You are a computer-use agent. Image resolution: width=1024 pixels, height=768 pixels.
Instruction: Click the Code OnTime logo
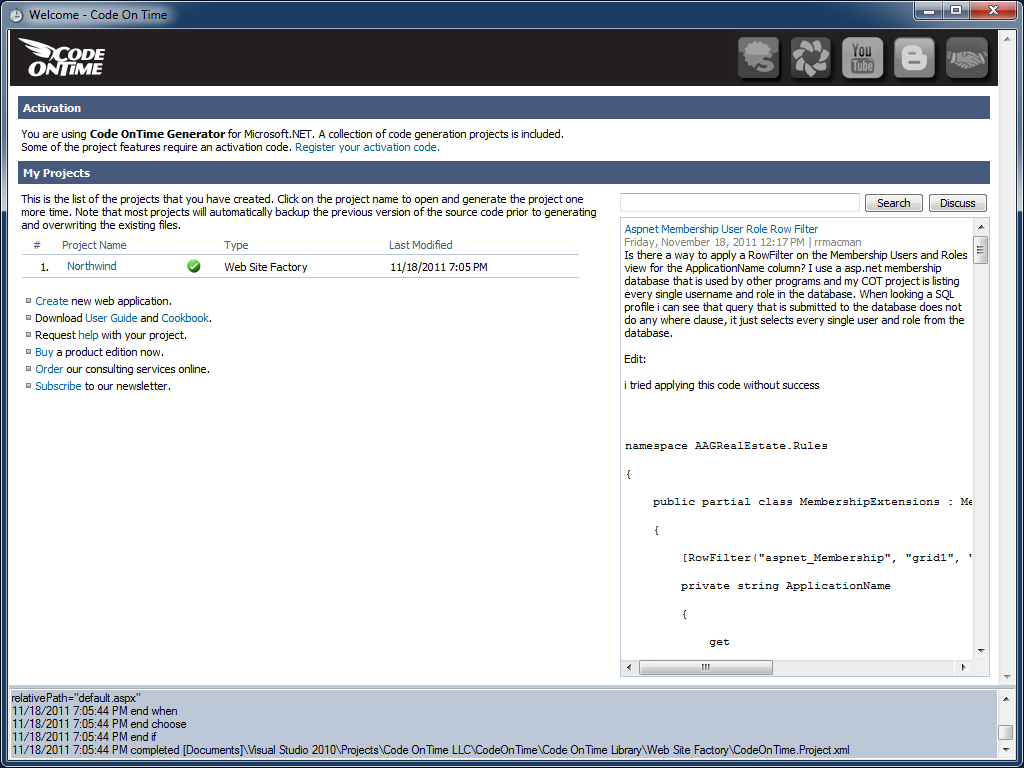(x=61, y=57)
